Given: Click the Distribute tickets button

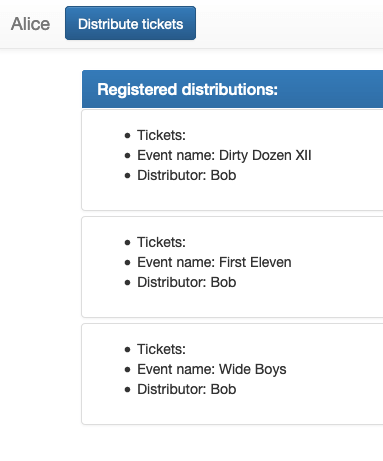Looking at the screenshot, I should point(130,23).
